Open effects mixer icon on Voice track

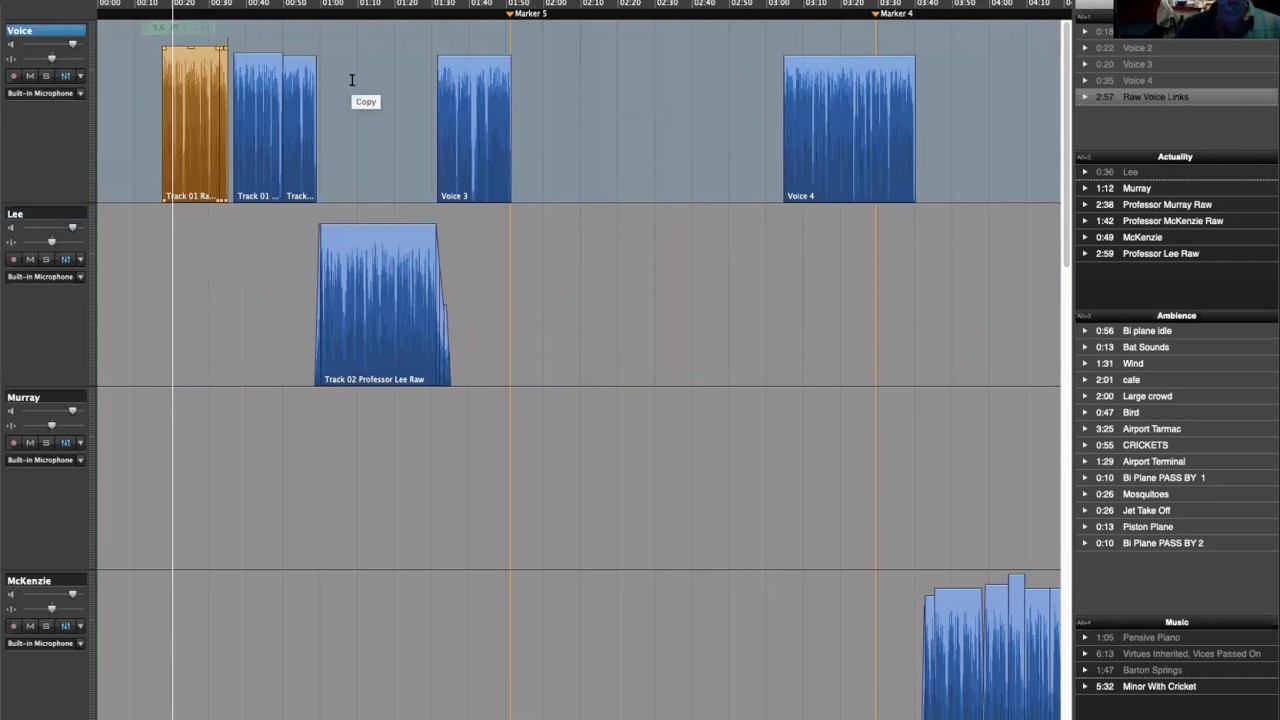(x=65, y=76)
